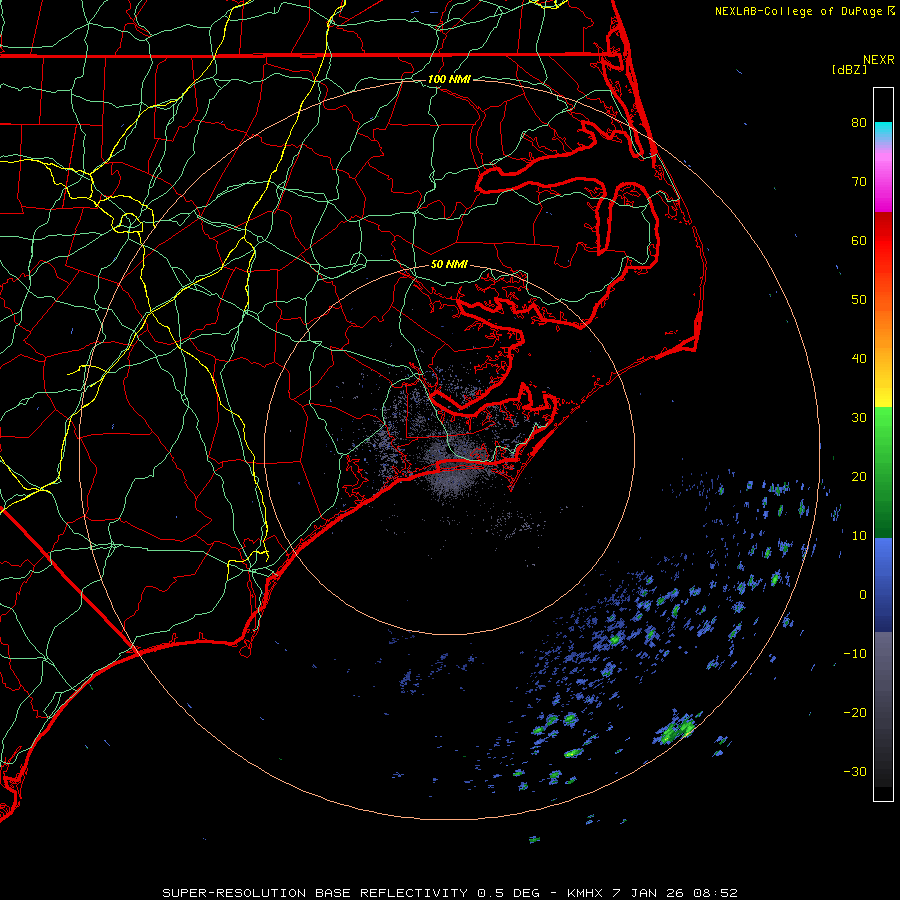The width and height of the screenshot is (900, 900).
Task: Click the 20 value on dBZ scale
Action: coord(859,476)
